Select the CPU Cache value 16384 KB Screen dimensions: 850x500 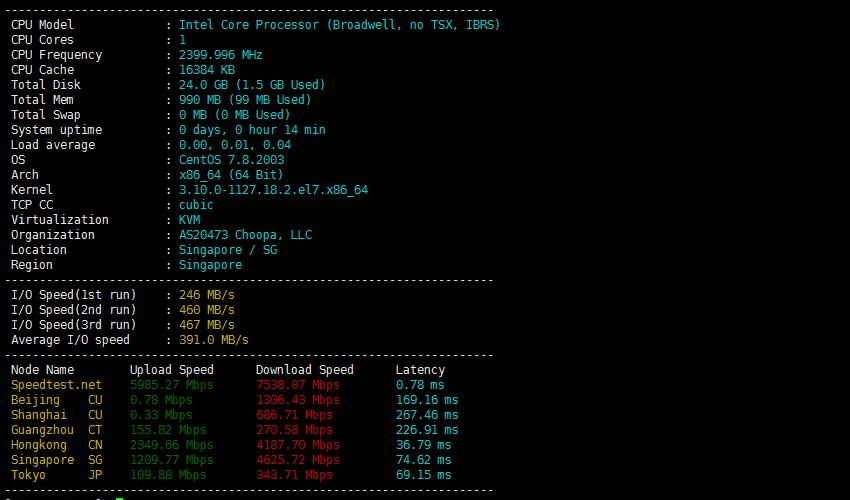pyautogui.click(x=207, y=70)
